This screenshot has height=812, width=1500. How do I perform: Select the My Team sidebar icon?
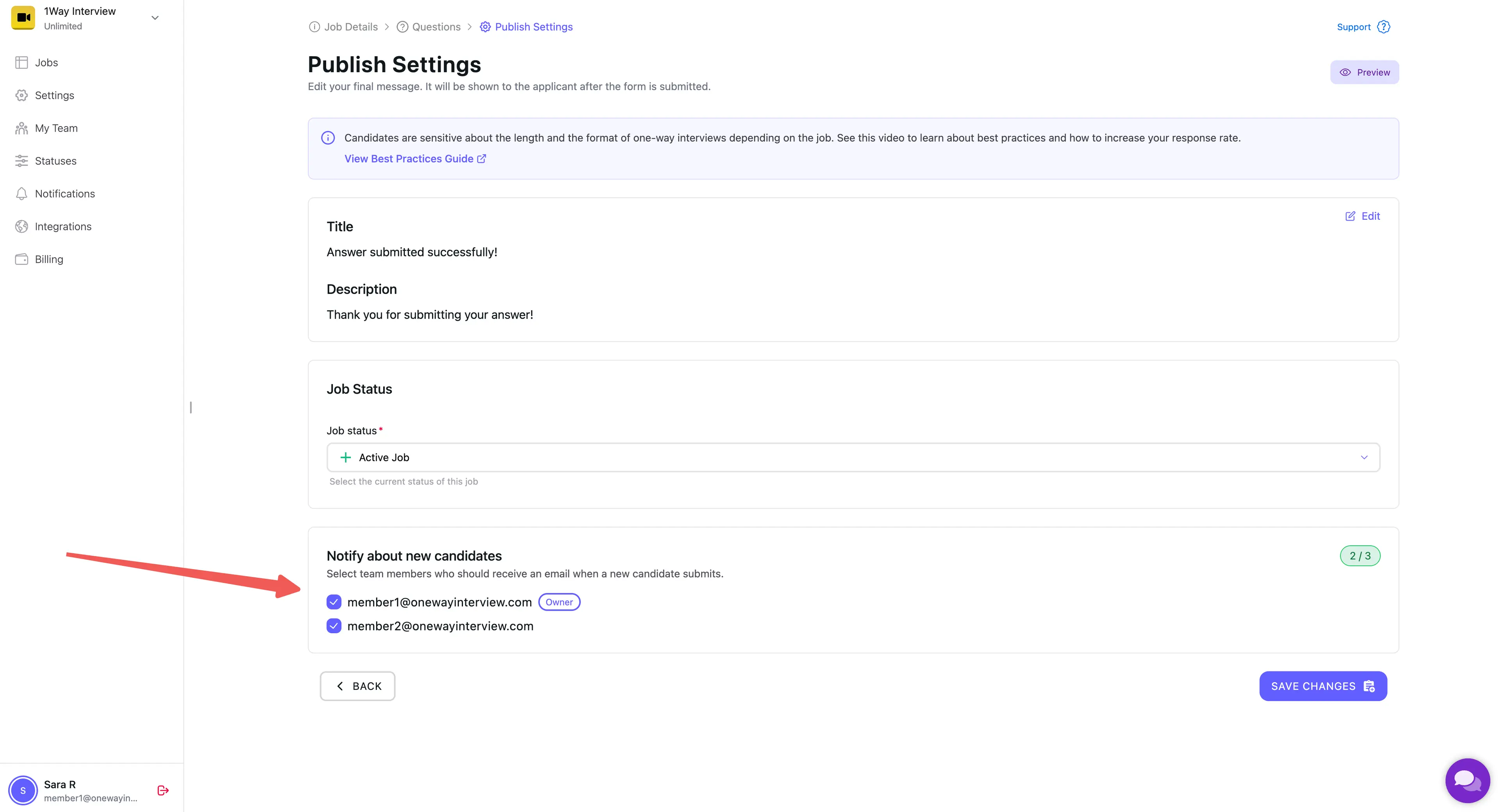click(x=21, y=128)
